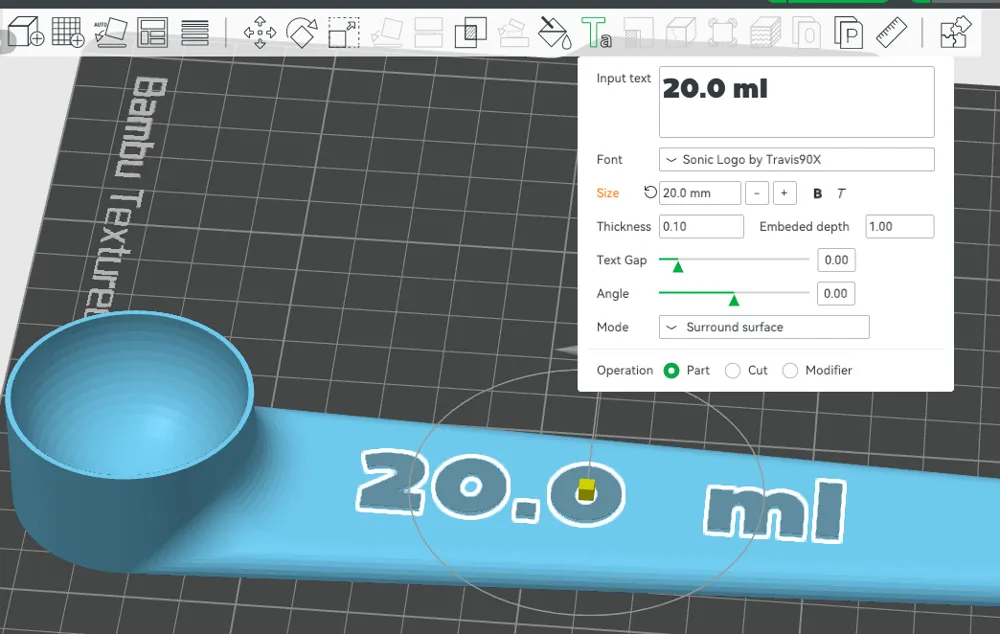Image resolution: width=1000 pixels, height=634 pixels.
Task: Select the Rotate gizmo tool
Action: click(x=302, y=33)
